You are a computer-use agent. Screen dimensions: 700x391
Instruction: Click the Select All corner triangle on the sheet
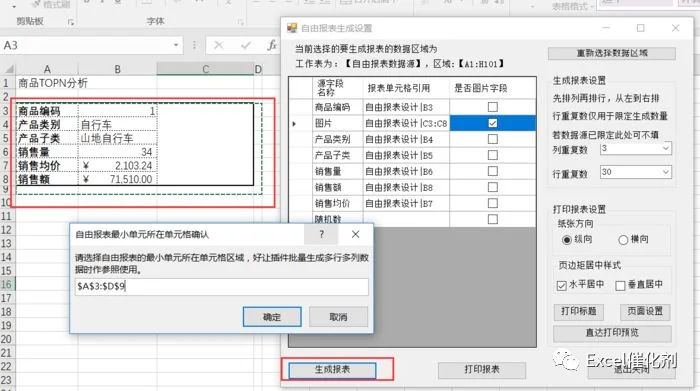pyautogui.click(x=8, y=69)
